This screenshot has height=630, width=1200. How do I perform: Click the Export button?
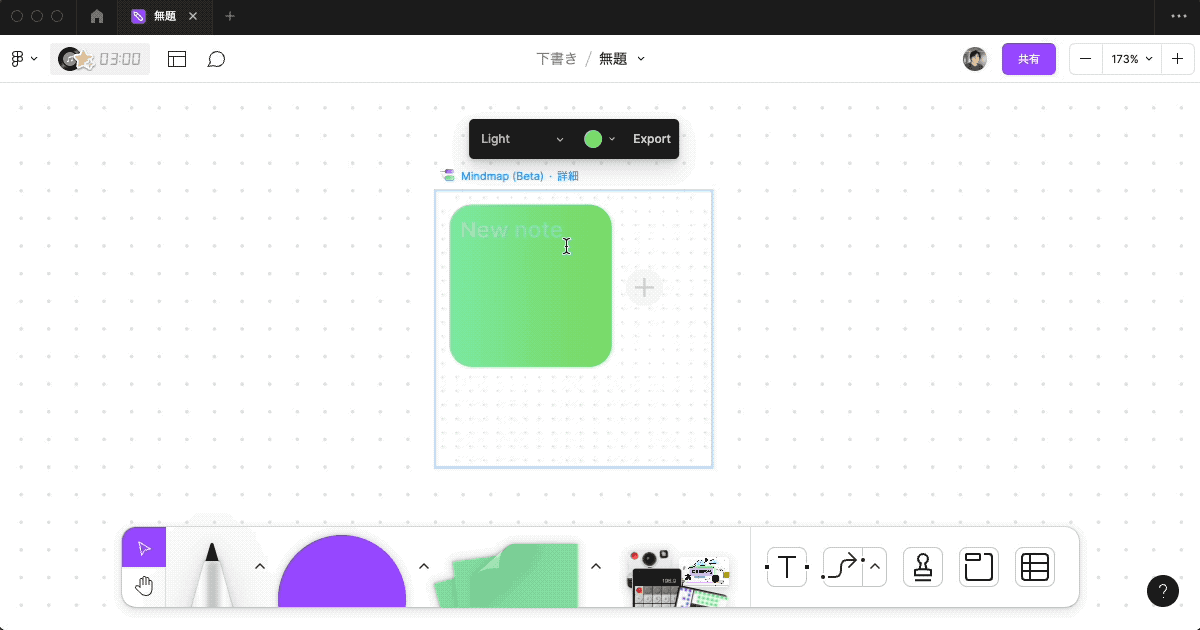[651, 139]
